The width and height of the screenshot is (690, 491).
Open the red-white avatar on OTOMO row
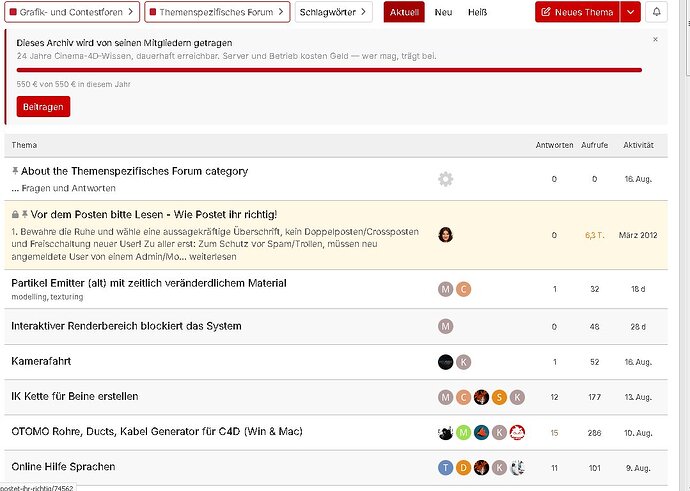517,433
